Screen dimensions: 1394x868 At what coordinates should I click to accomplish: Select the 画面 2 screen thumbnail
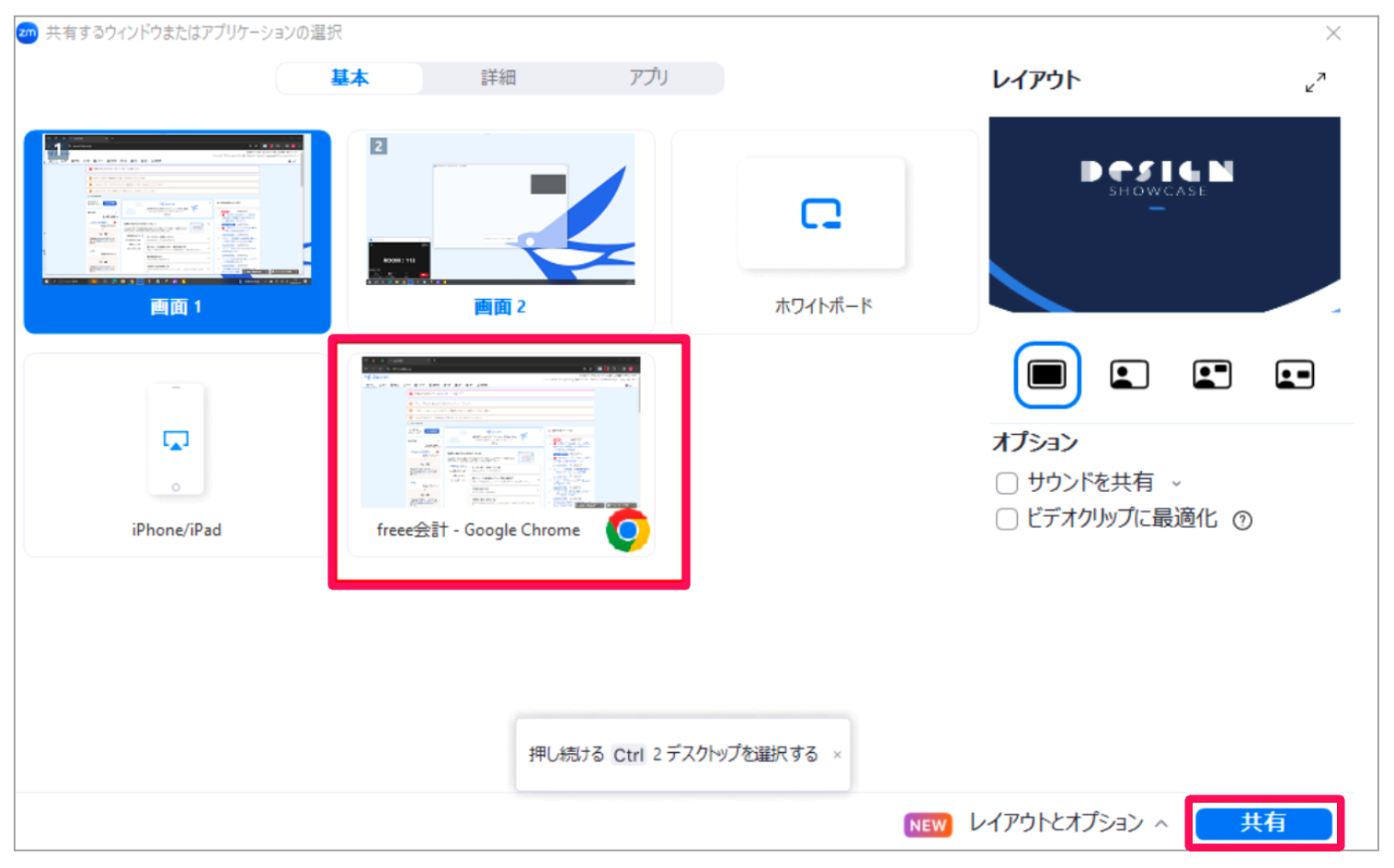501,232
